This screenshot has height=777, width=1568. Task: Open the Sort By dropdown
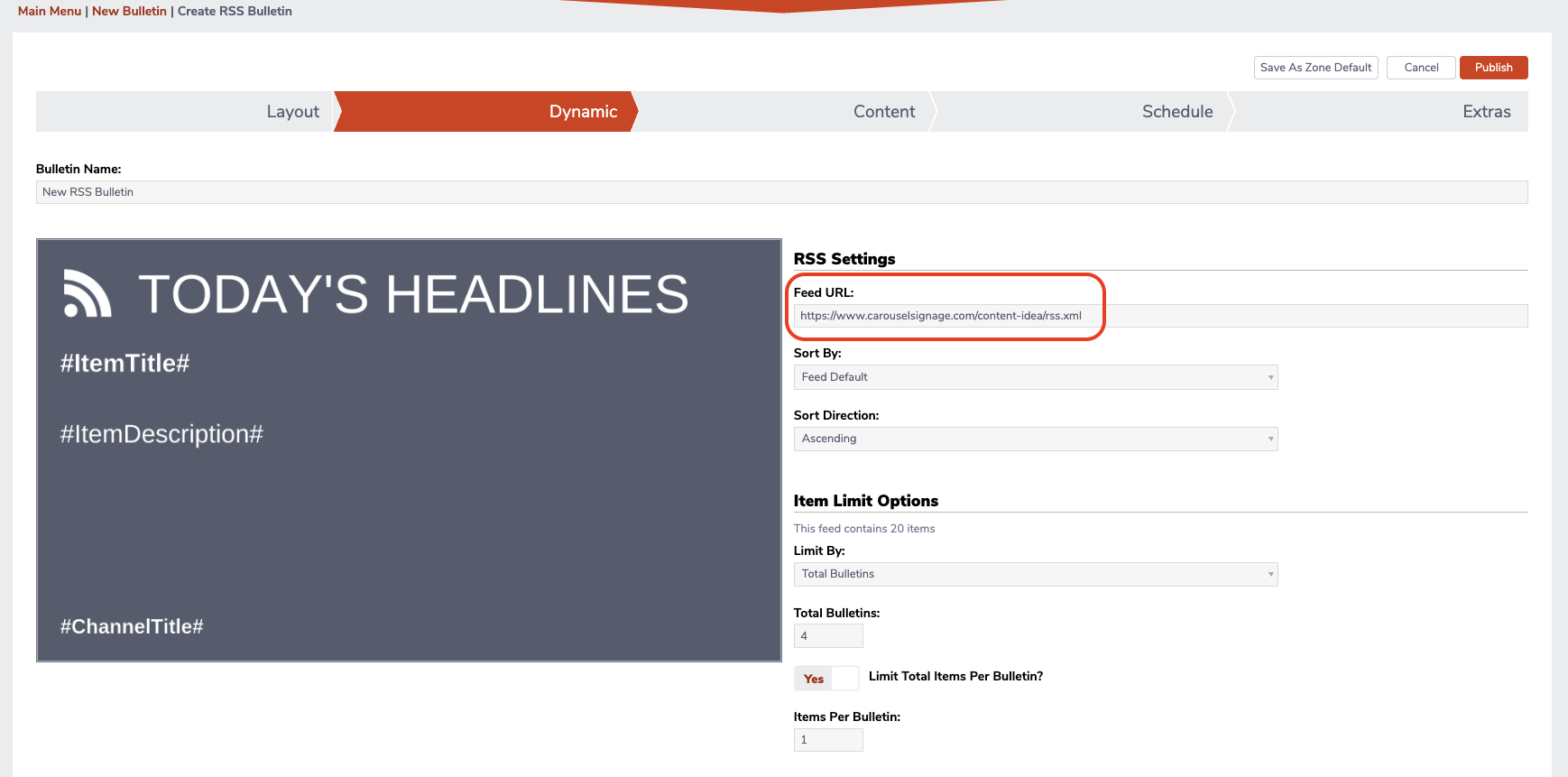1036,377
